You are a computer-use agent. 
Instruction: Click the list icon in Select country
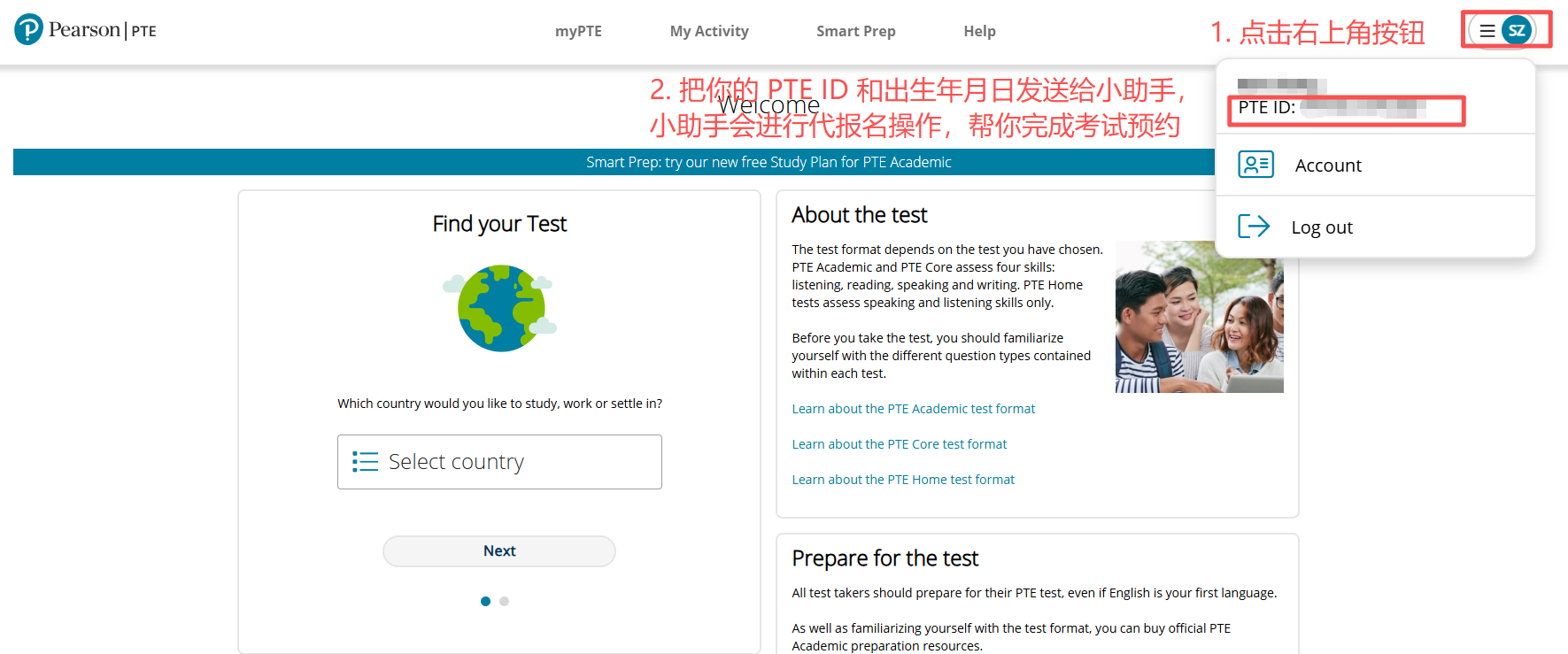pyautogui.click(x=365, y=462)
